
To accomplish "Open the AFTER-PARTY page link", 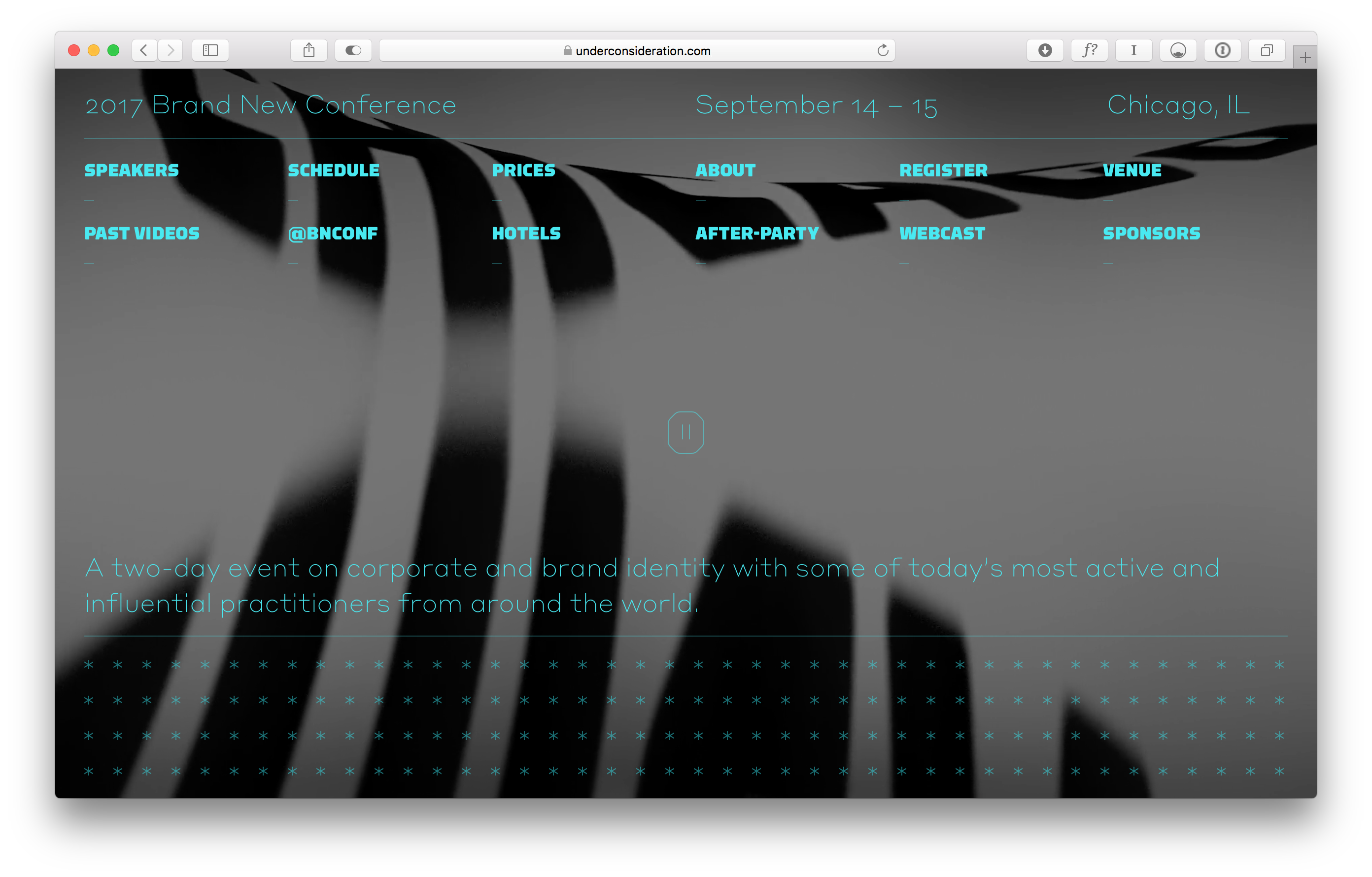I will click(x=756, y=234).
